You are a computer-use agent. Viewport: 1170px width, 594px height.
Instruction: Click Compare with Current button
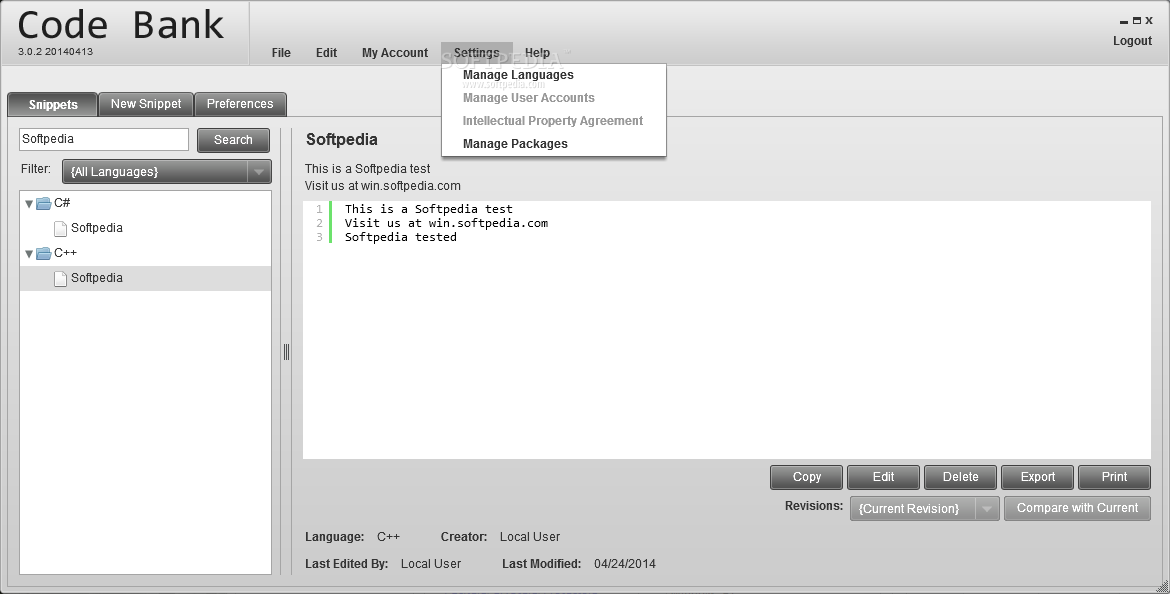point(1077,508)
